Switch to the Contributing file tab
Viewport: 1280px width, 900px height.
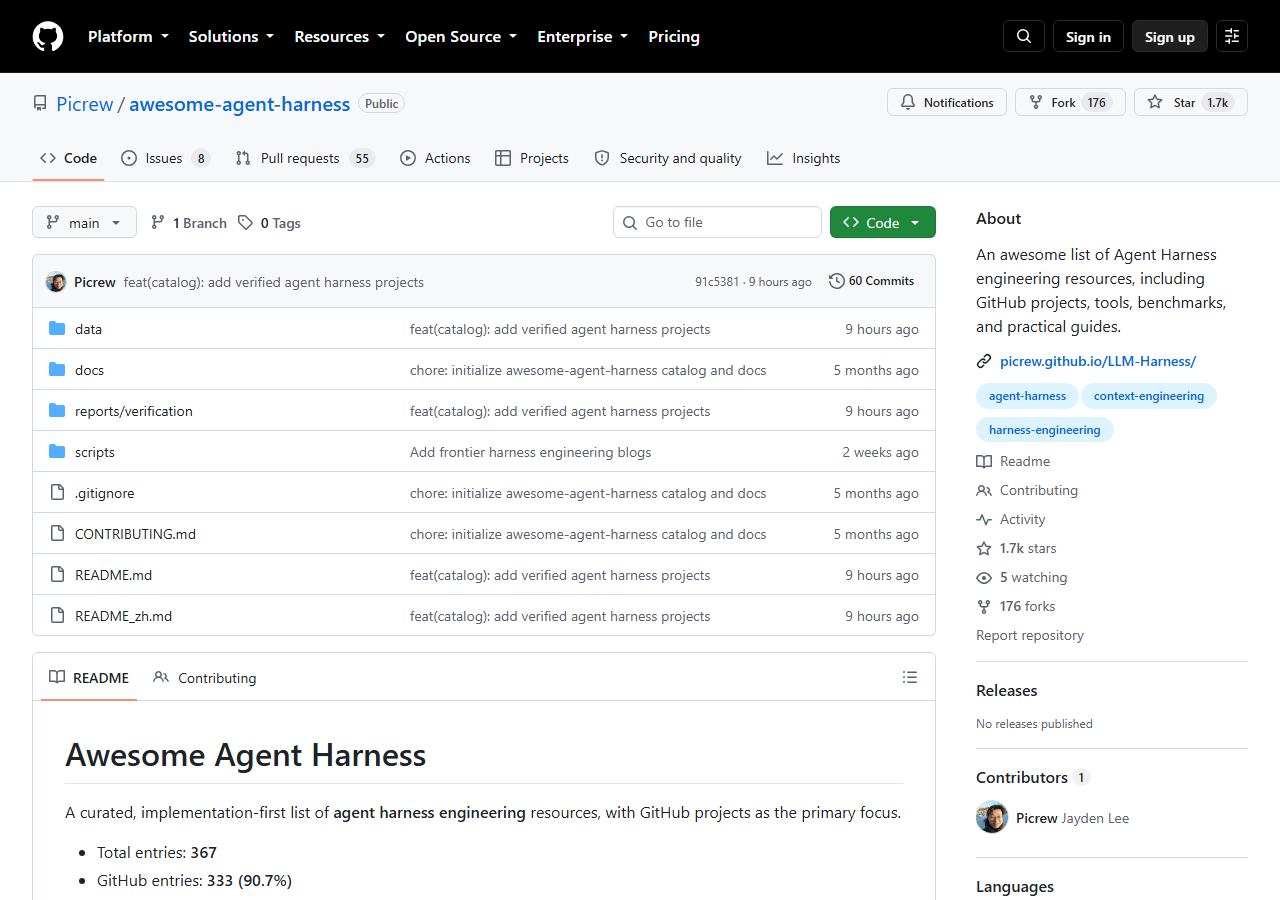click(205, 678)
